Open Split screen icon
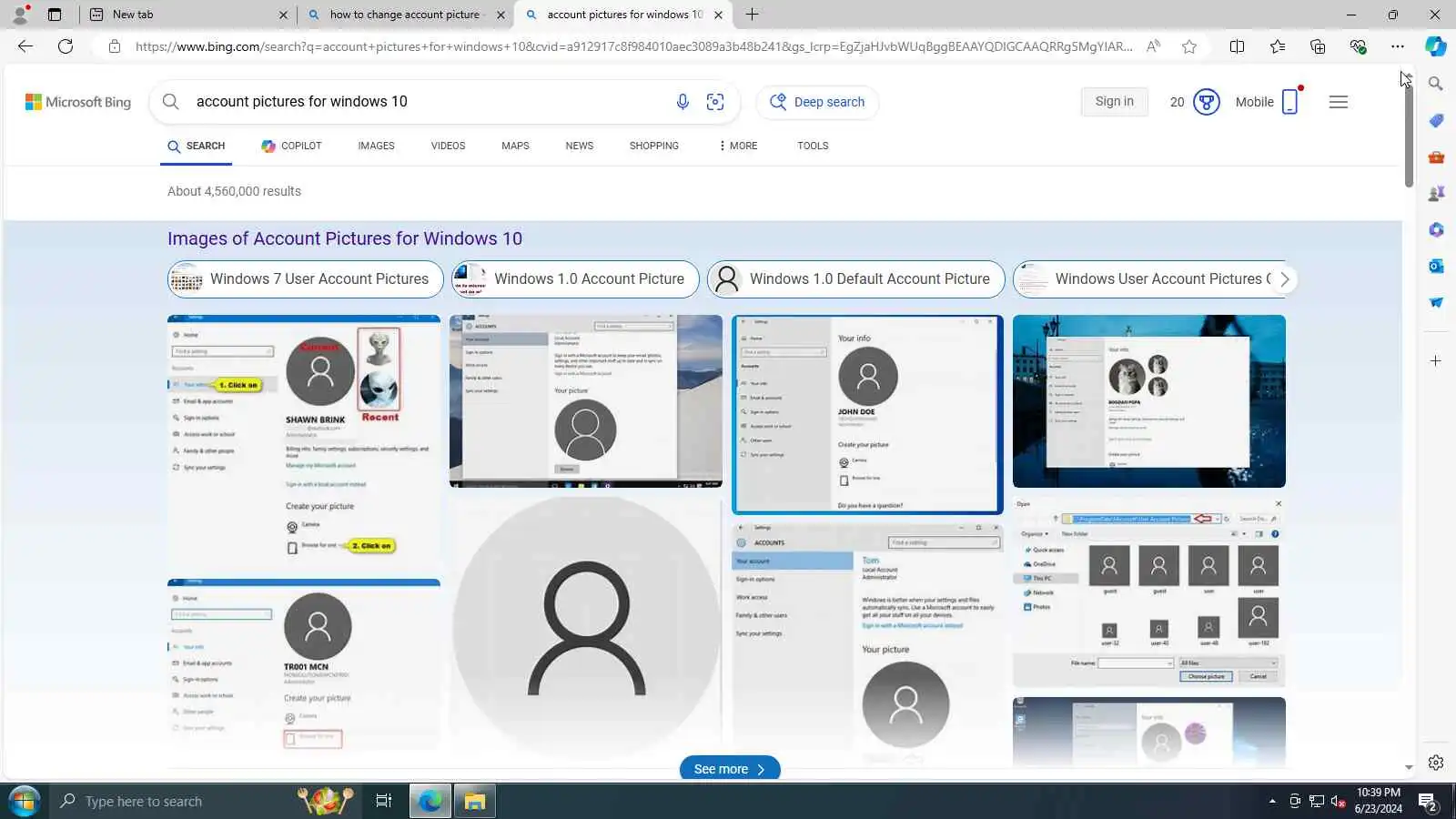The image size is (1456, 819). pos(1237,46)
